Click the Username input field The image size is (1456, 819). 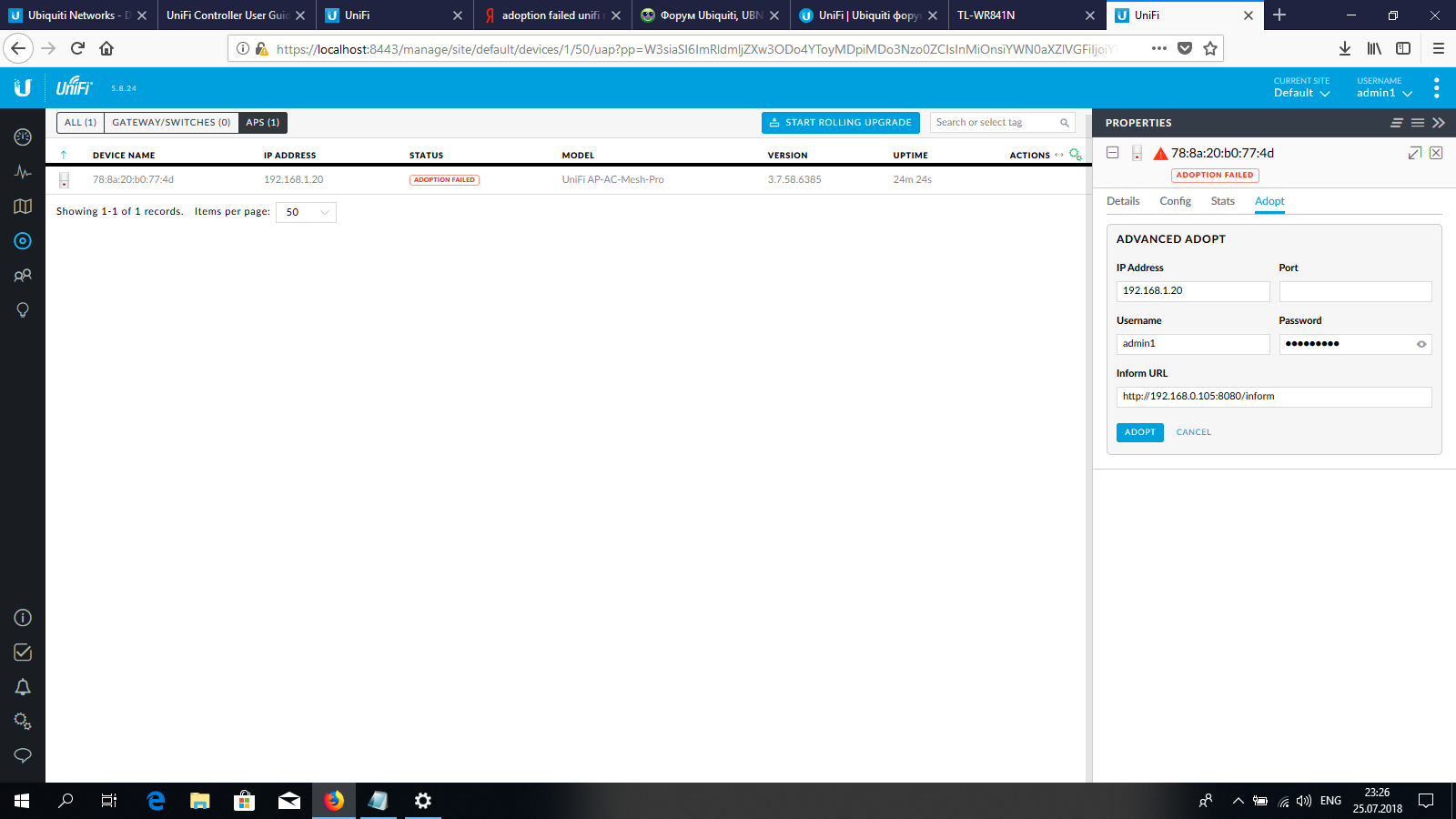pyautogui.click(x=1193, y=344)
